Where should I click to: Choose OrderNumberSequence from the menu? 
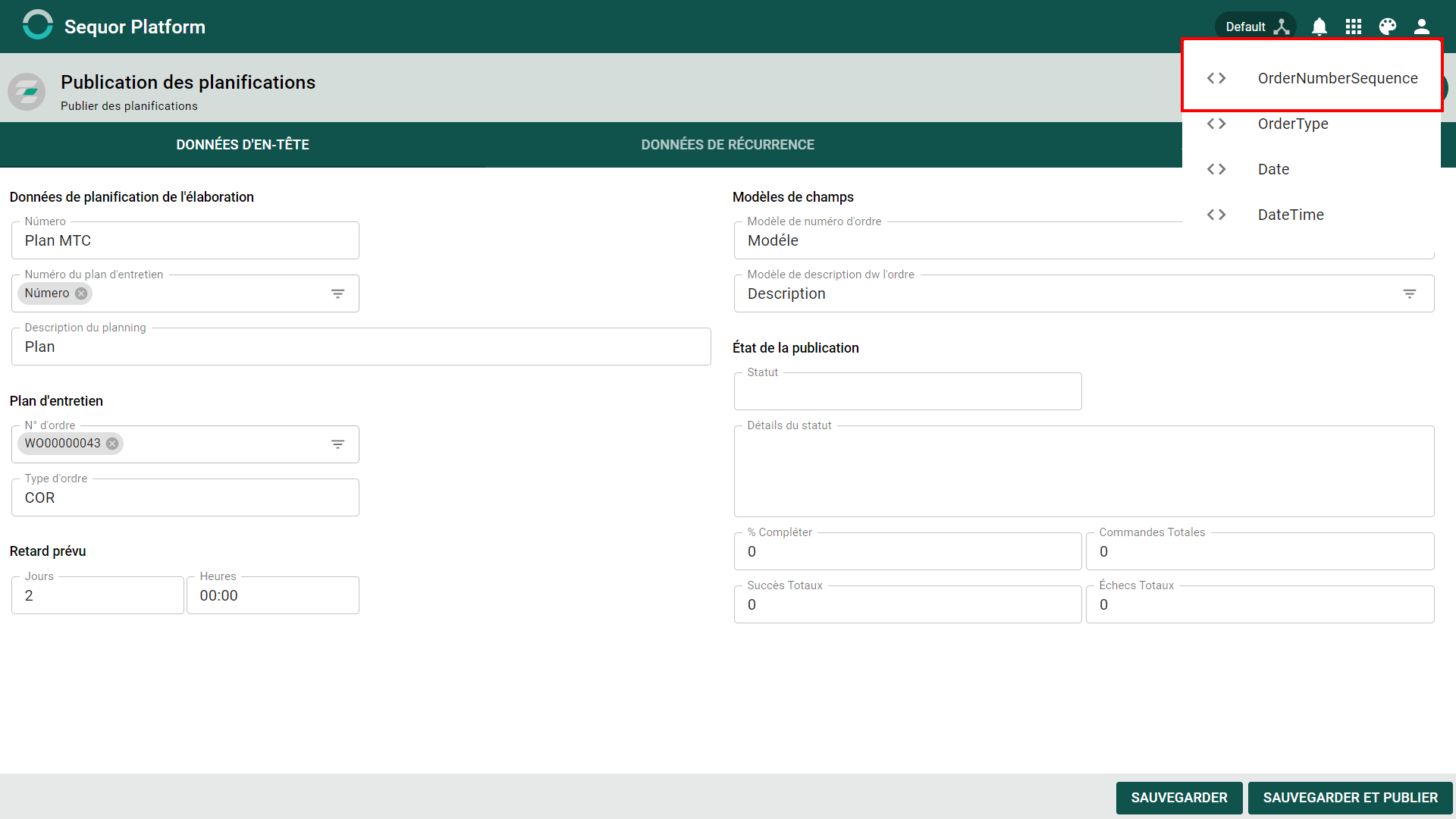(x=1312, y=78)
